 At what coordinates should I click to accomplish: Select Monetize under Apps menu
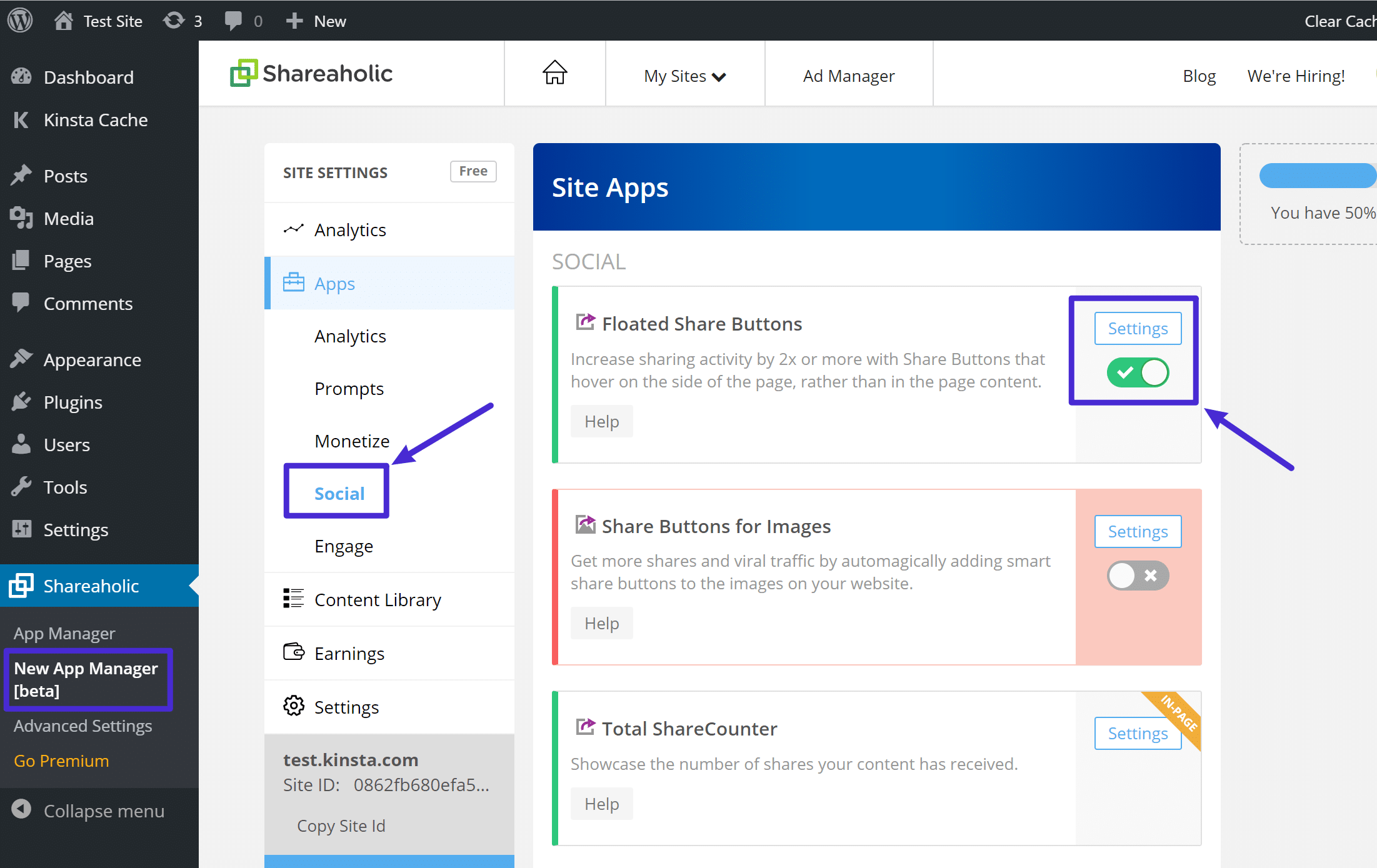pyautogui.click(x=351, y=441)
